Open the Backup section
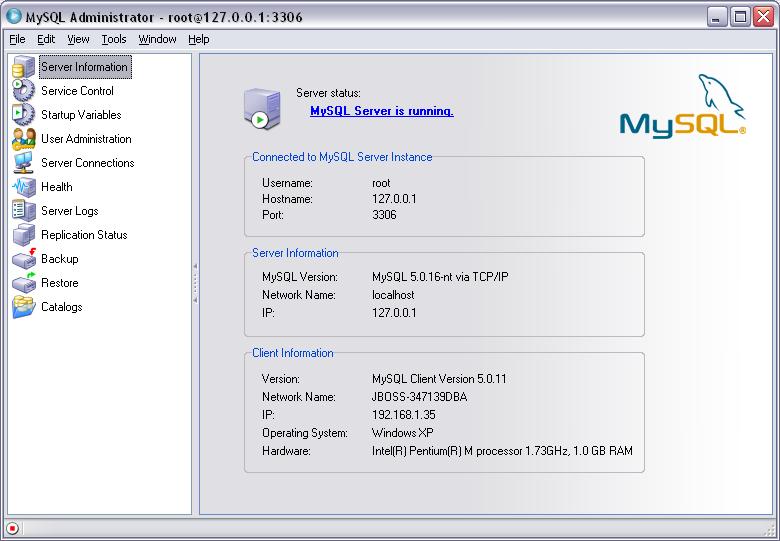780x541 pixels. point(60,259)
